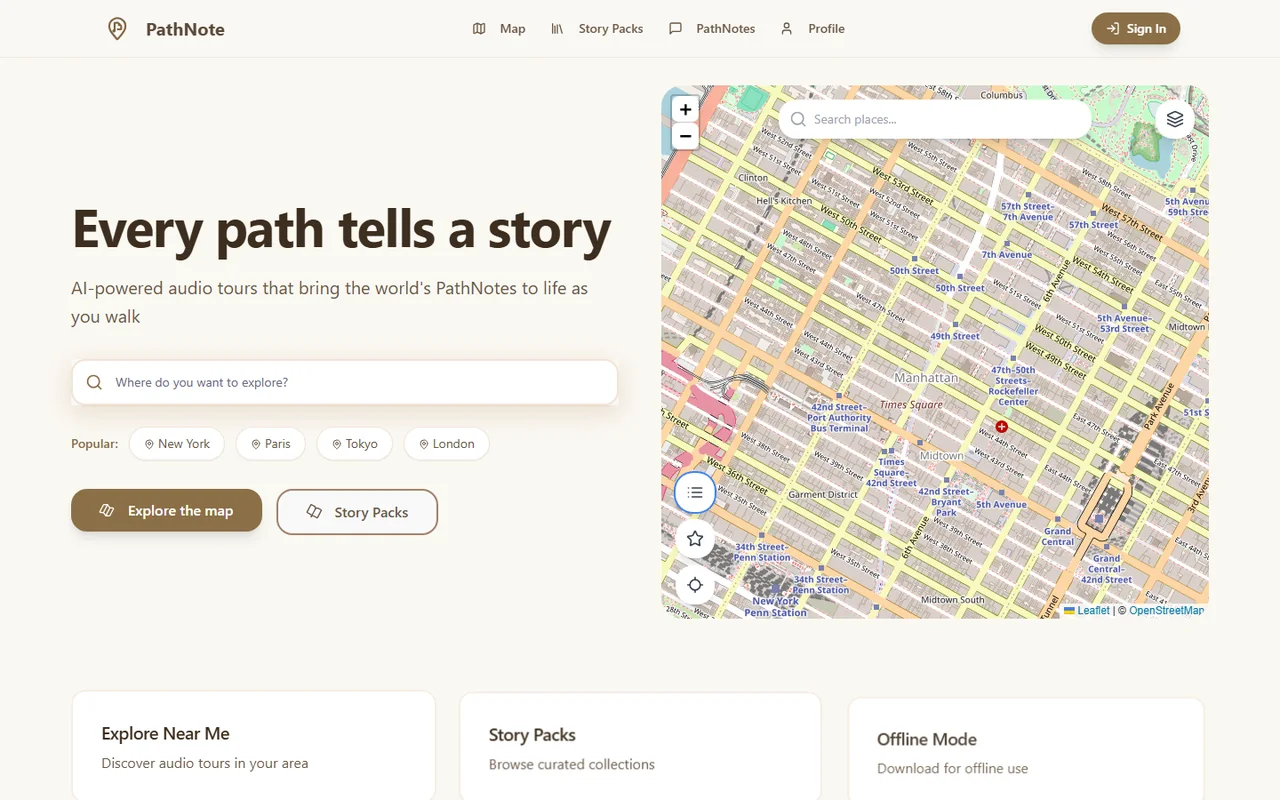The height and width of the screenshot is (800, 1280).
Task: Click the 'Manhattan' label on map
Action: [926, 378]
